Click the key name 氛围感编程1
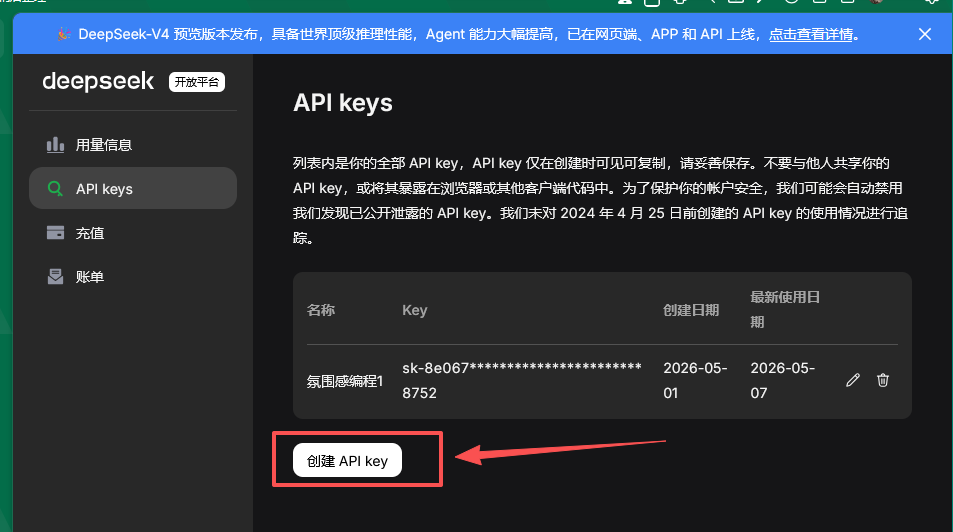 tap(345, 381)
